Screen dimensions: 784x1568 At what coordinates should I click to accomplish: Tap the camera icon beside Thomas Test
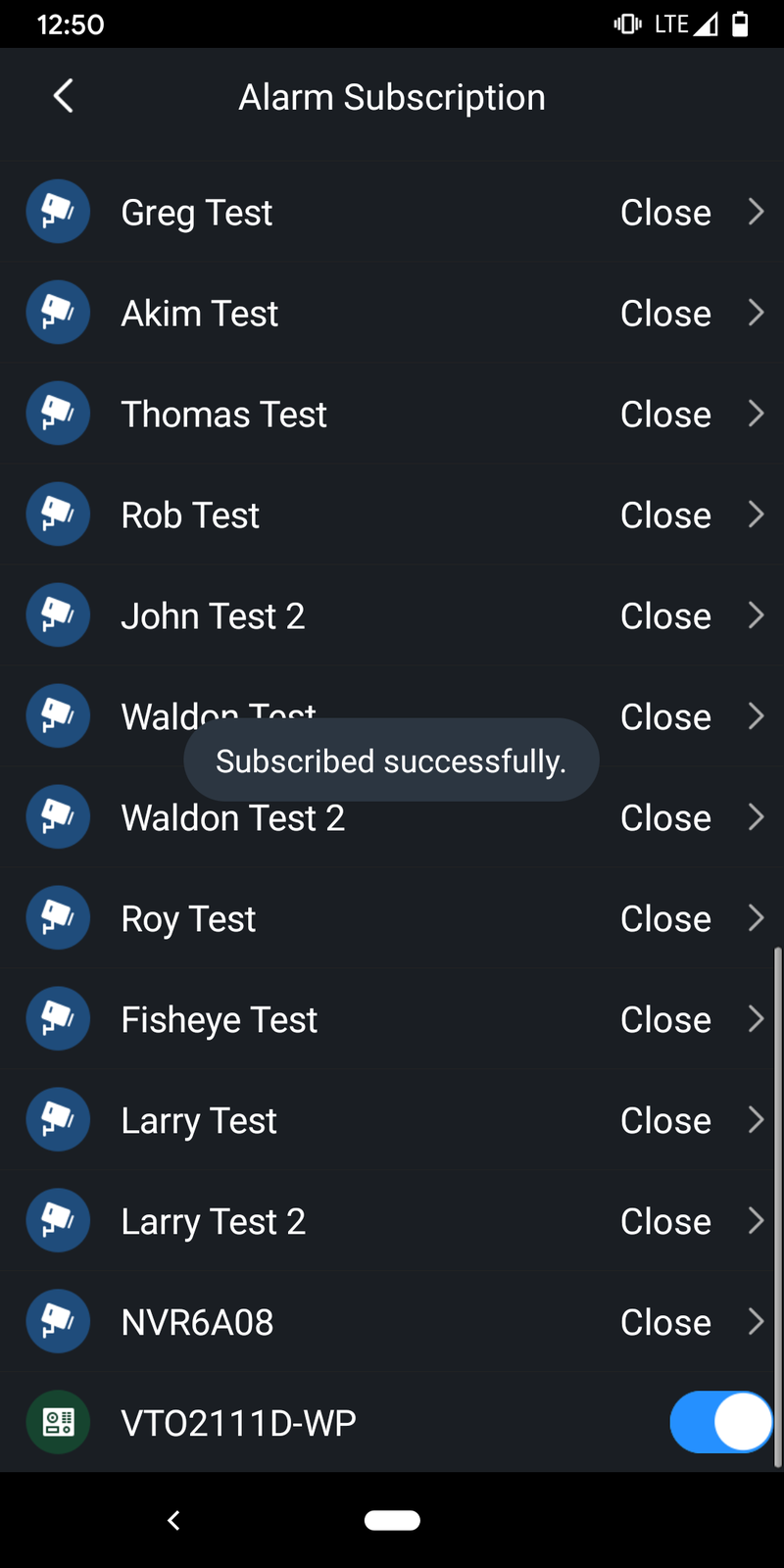[58, 414]
